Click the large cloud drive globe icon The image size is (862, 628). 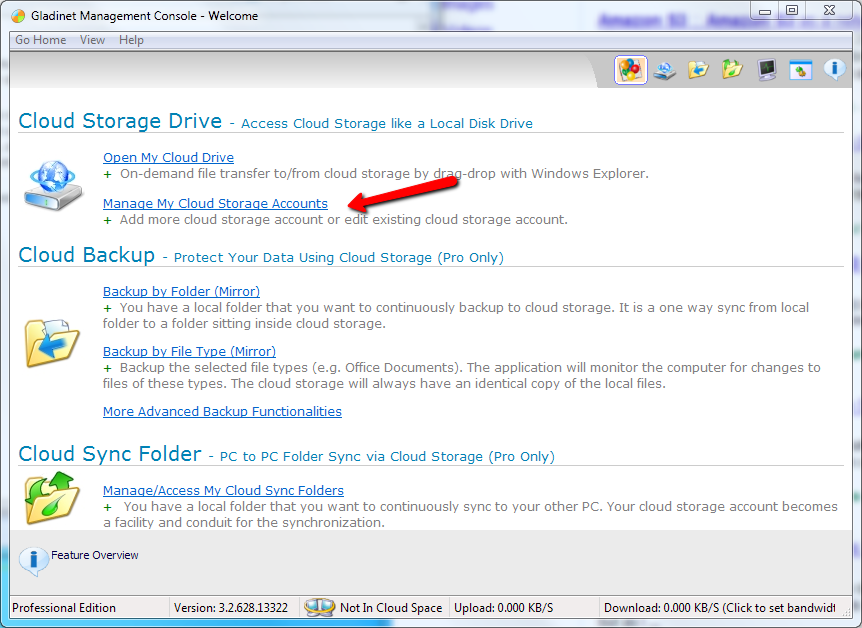pyautogui.click(x=53, y=185)
